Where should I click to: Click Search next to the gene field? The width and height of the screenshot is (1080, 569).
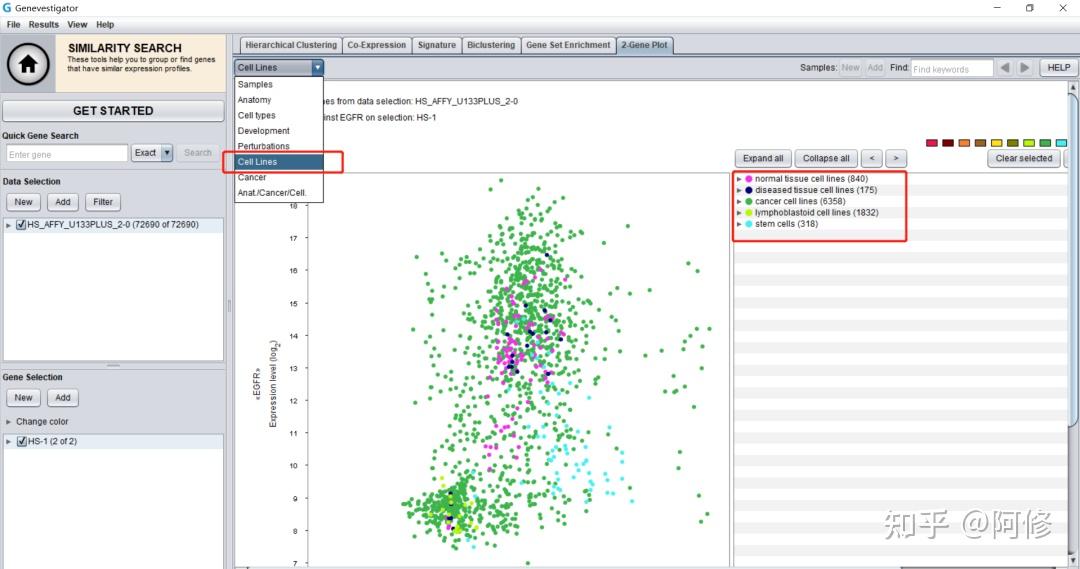pos(198,153)
